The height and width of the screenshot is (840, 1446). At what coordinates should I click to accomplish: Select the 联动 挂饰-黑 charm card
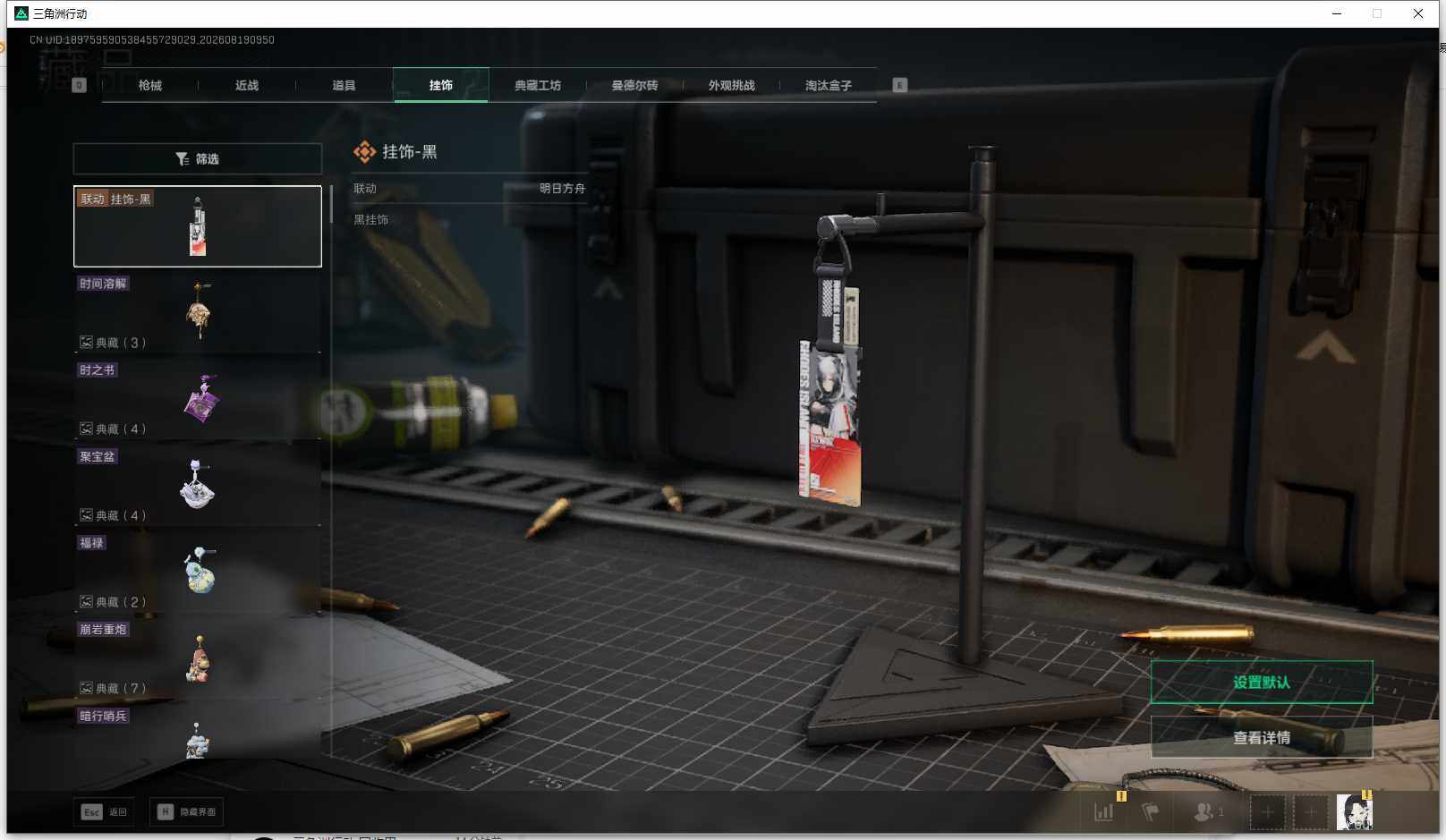(198, 226)
